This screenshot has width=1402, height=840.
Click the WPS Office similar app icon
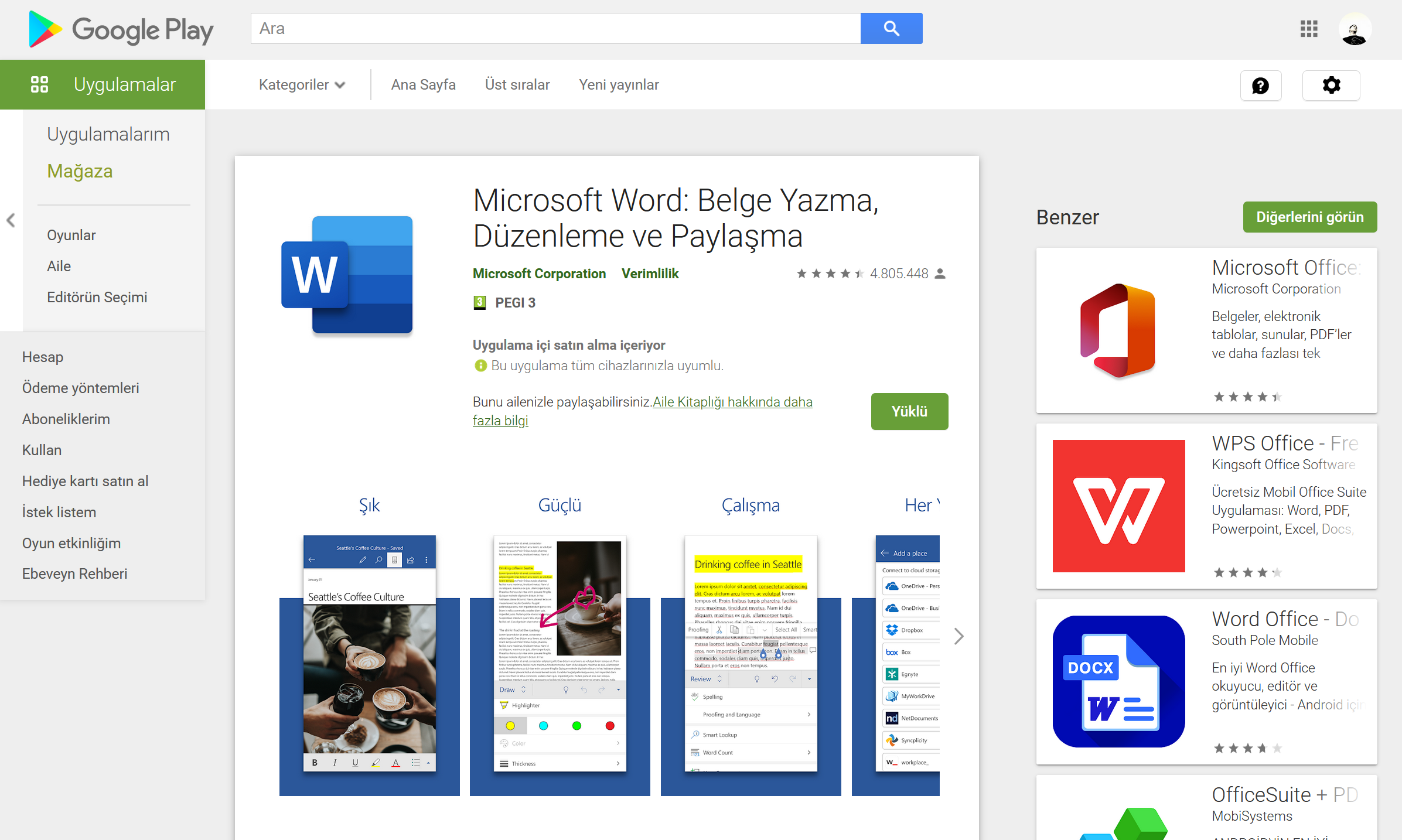tap(1116, 505)
